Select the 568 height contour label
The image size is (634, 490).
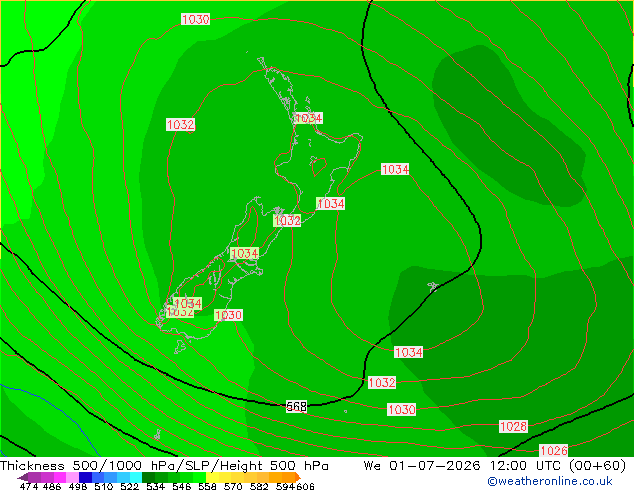click(296, 406)
